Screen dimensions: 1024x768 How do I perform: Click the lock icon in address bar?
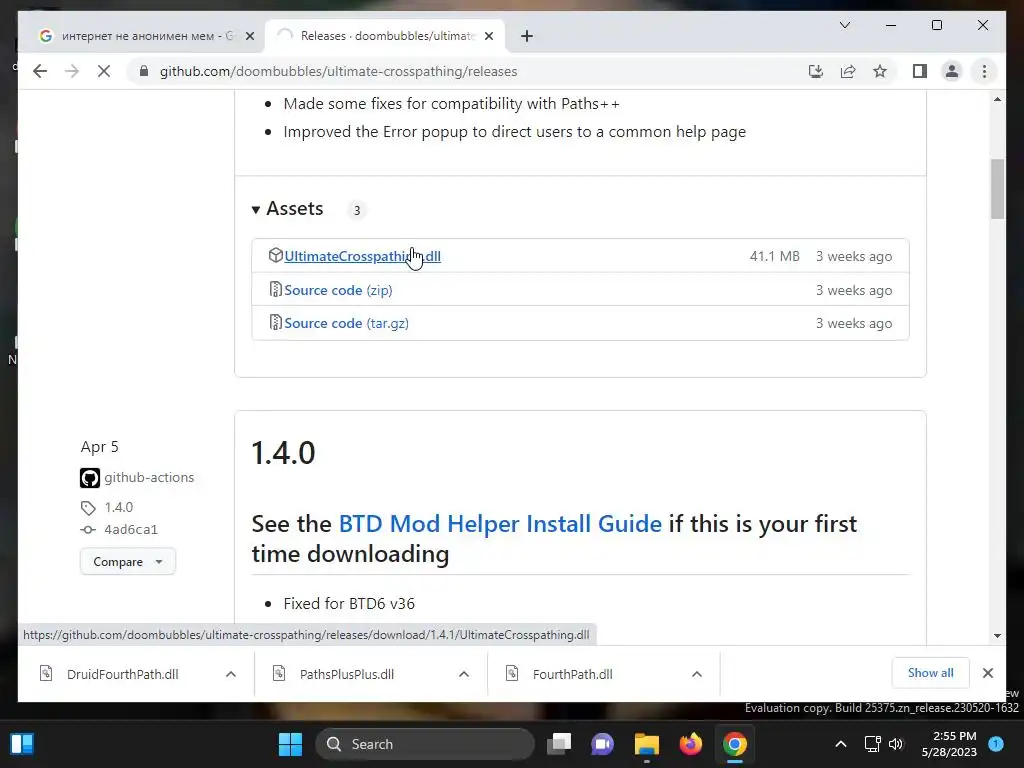point(144,71)
